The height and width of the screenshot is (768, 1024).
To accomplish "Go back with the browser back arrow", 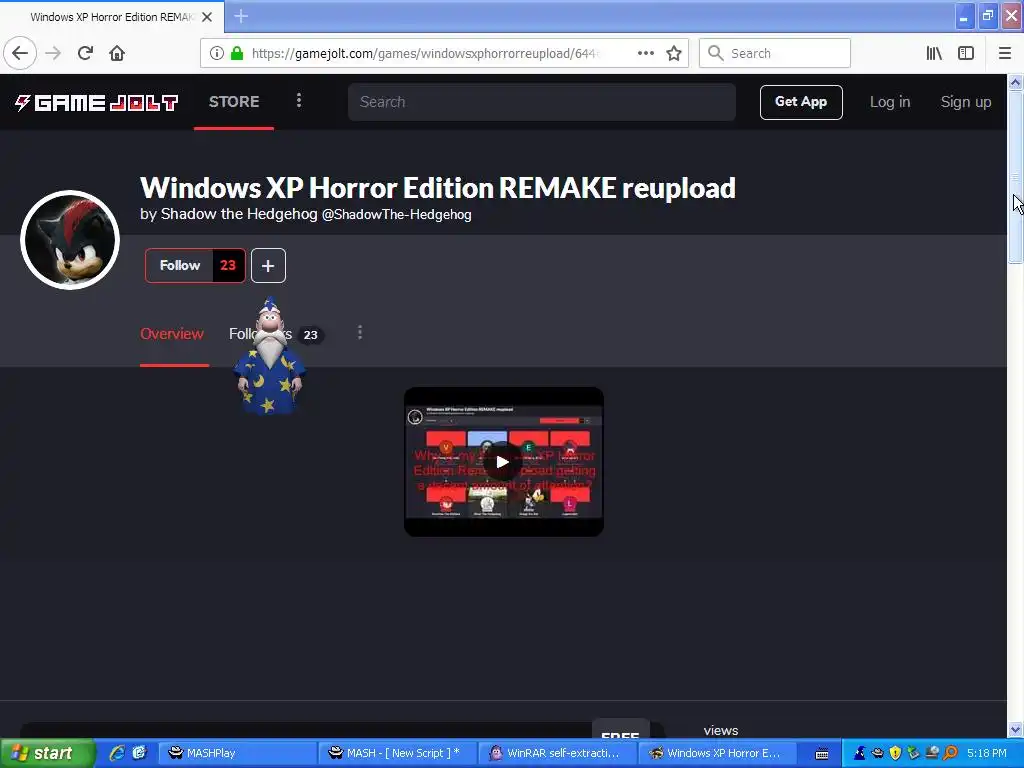I will tap(20, 53).
